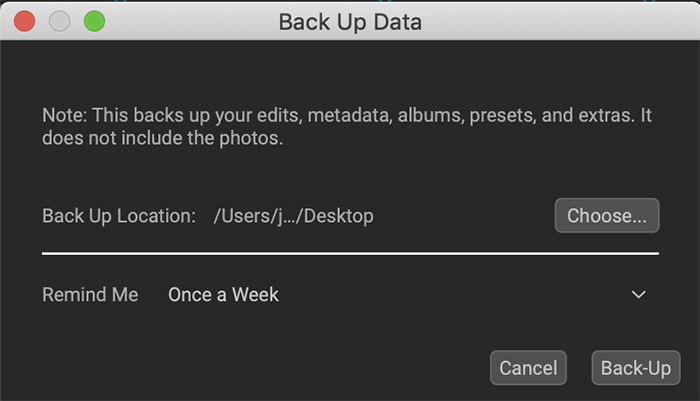Click the word 'presets' in the note

(x=503, y=116)
